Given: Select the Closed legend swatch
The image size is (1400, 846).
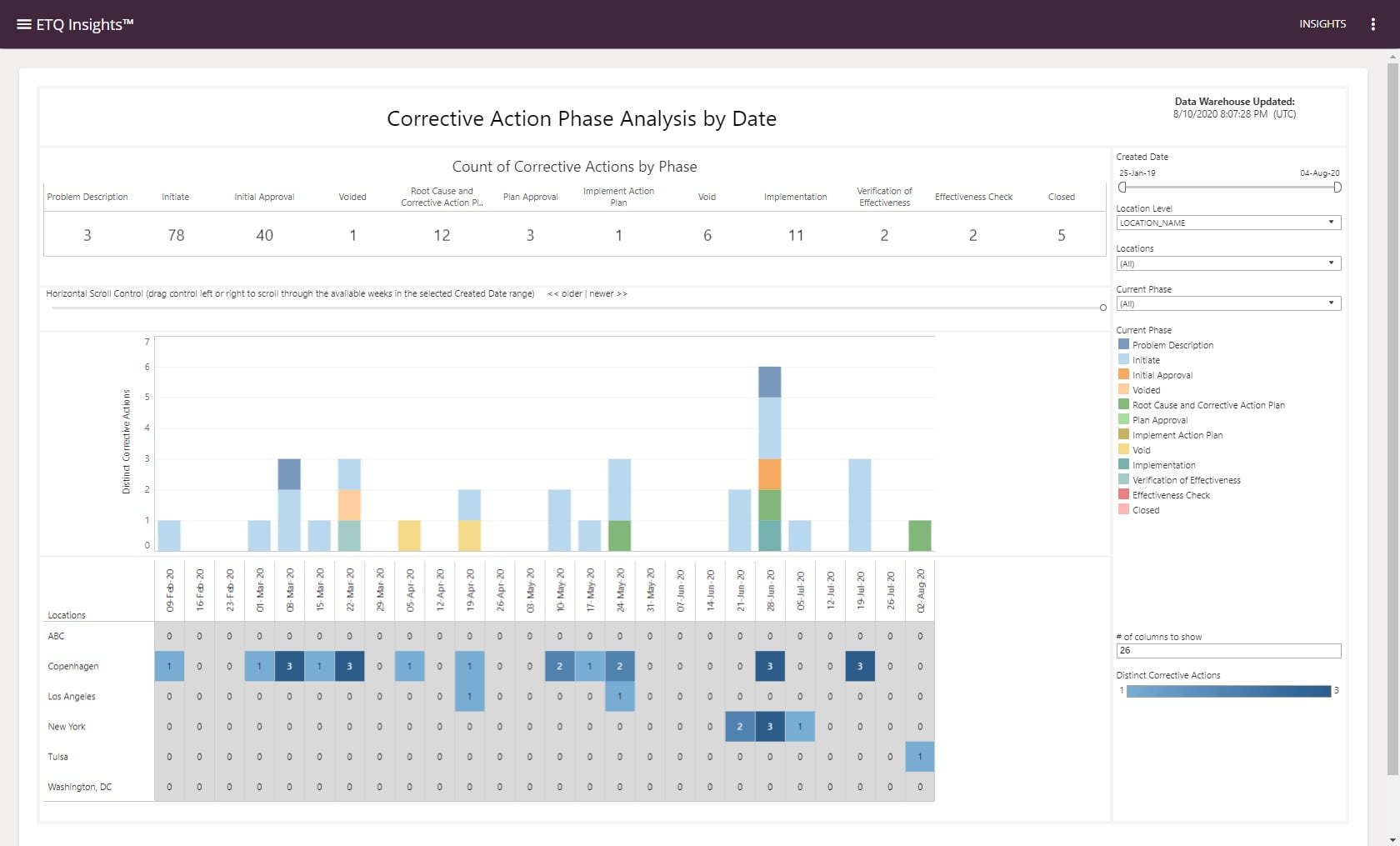Looking at the screenshot, I should 1123,509.
